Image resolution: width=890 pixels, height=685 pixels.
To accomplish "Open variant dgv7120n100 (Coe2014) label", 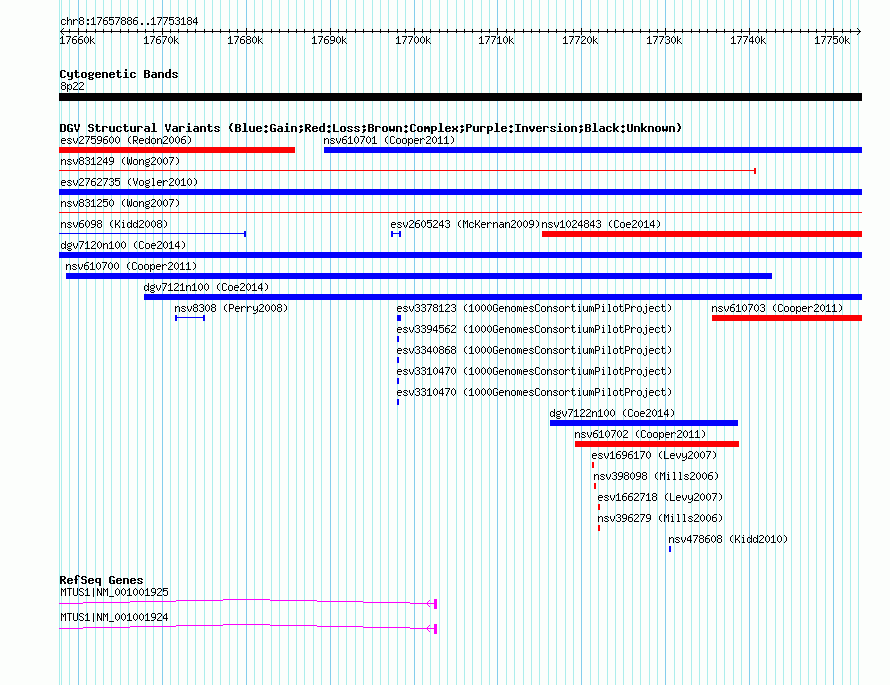I will tap(123, 245).
